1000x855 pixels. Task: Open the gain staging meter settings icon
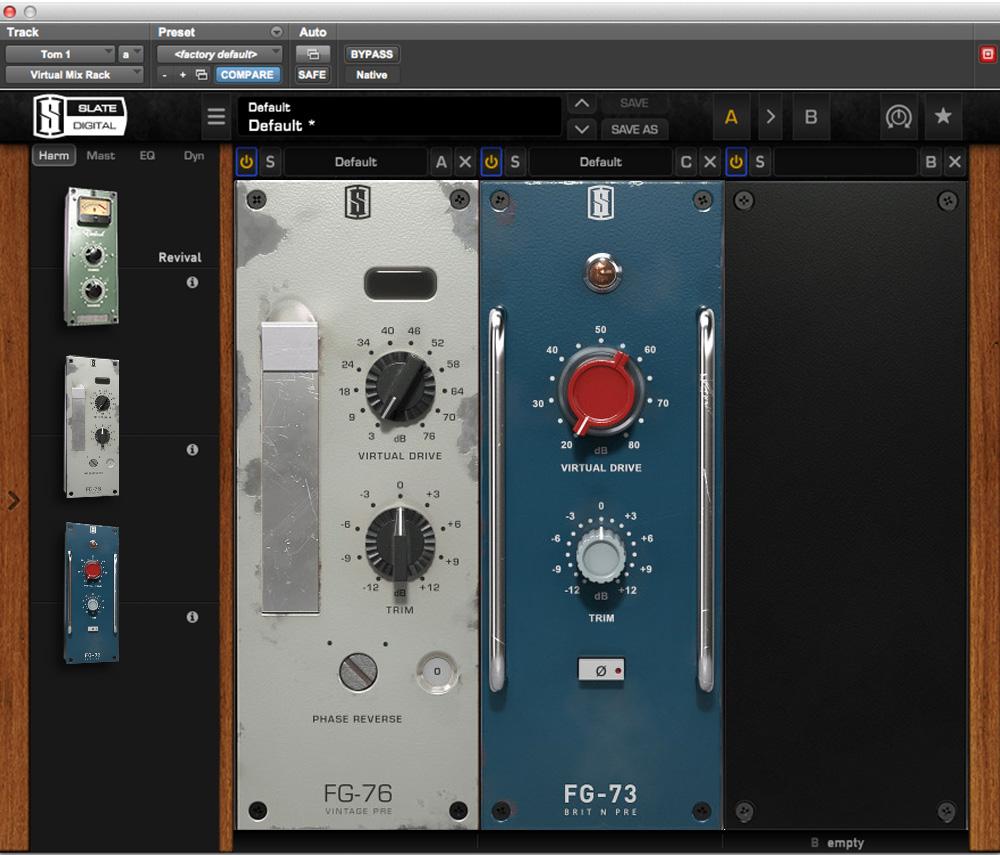pyautogui.click(x=898, y=117)
